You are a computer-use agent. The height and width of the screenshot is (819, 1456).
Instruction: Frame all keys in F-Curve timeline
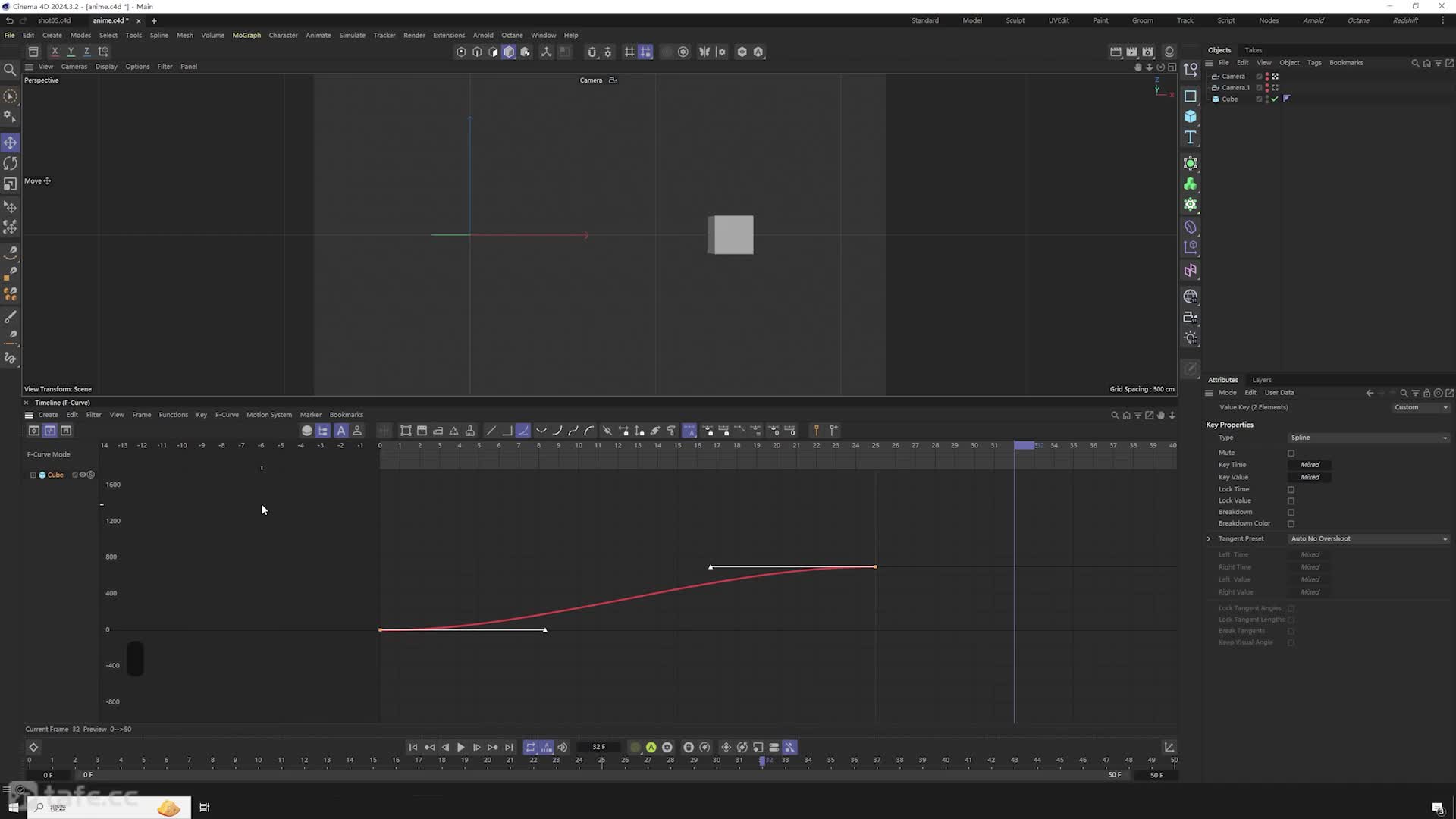pos(406,431)
